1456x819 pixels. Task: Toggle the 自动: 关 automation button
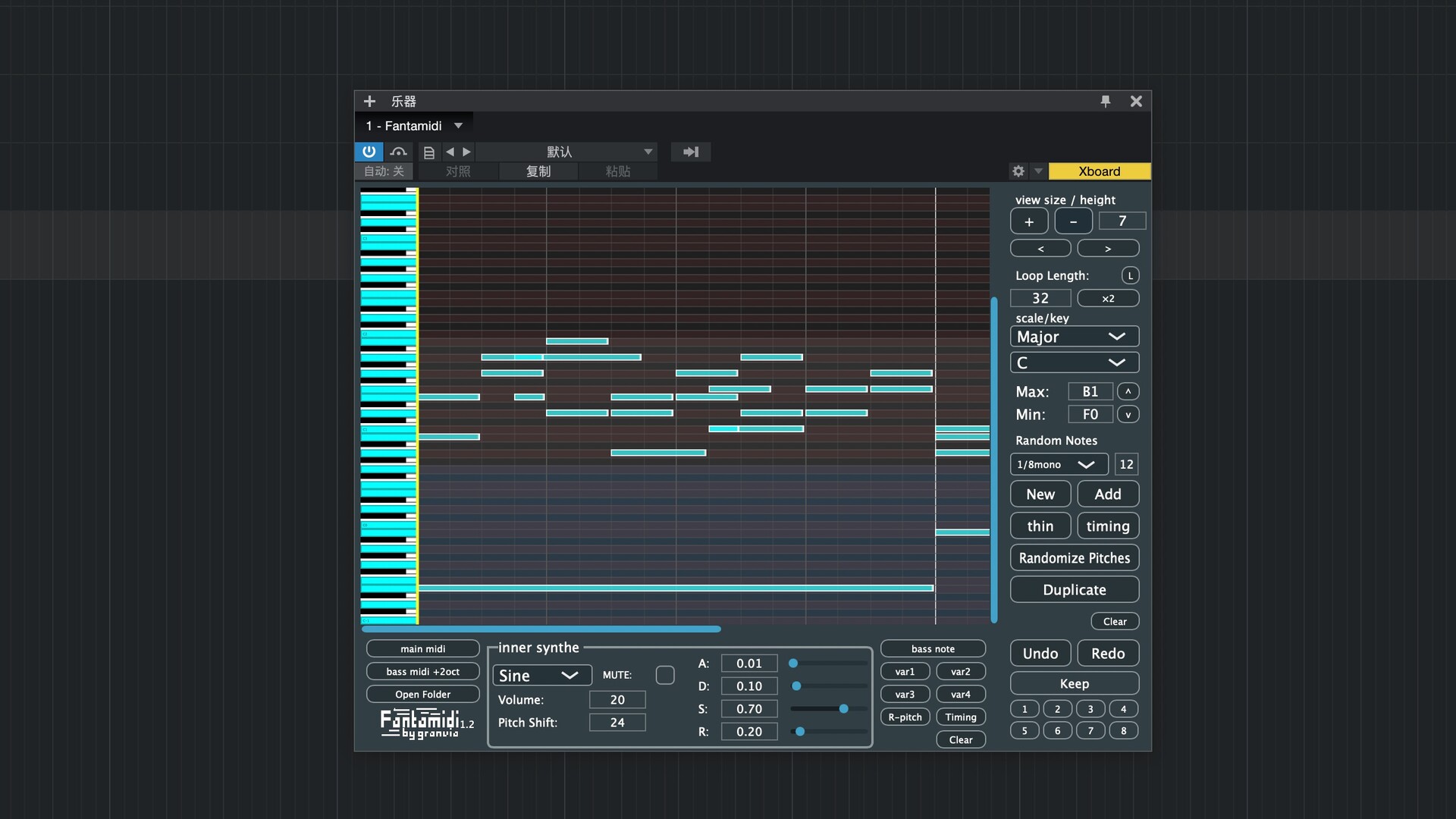click(384, 171)
